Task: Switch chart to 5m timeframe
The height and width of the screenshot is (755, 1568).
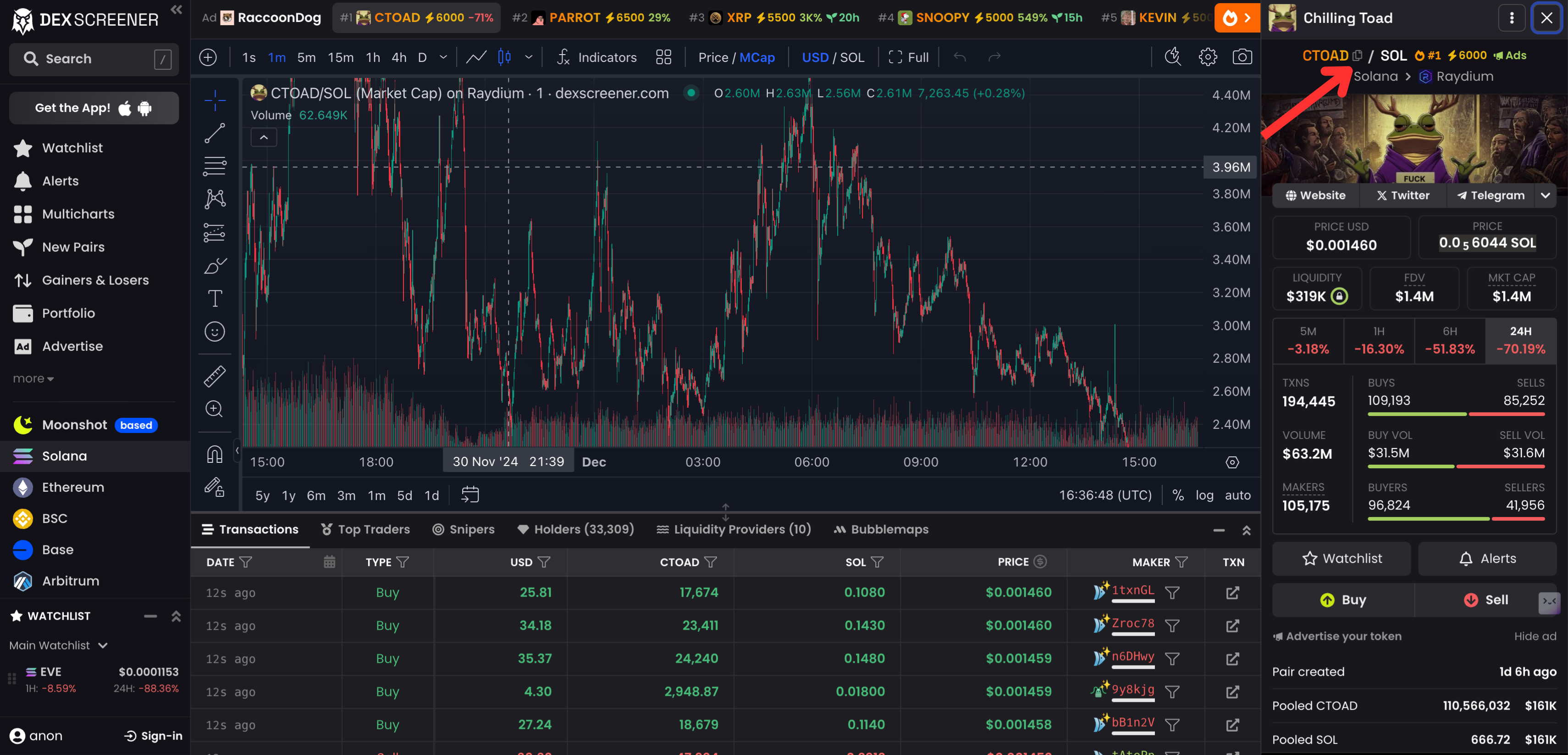Action: [306, 57]
